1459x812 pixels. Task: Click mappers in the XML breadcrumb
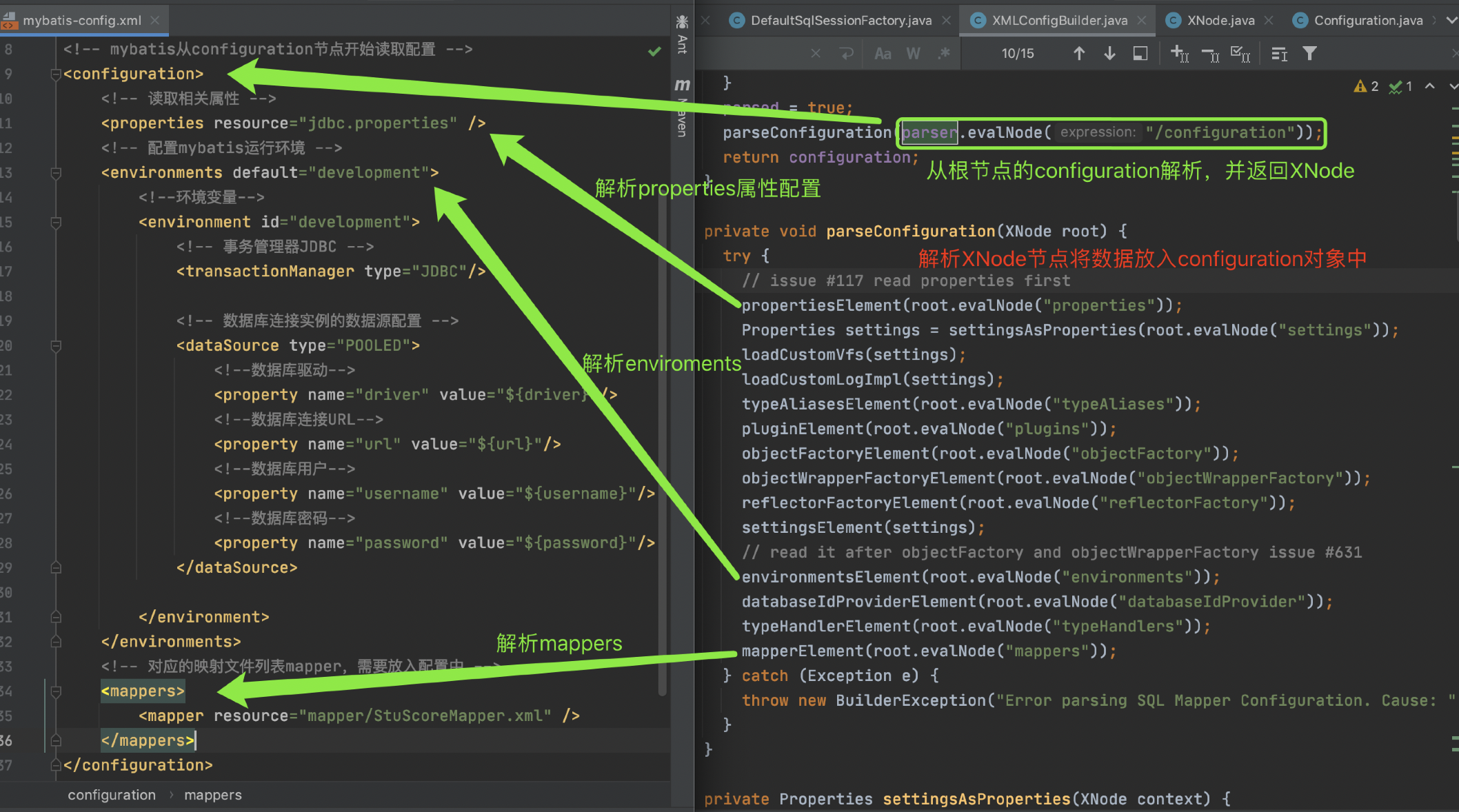pos(212,795)
